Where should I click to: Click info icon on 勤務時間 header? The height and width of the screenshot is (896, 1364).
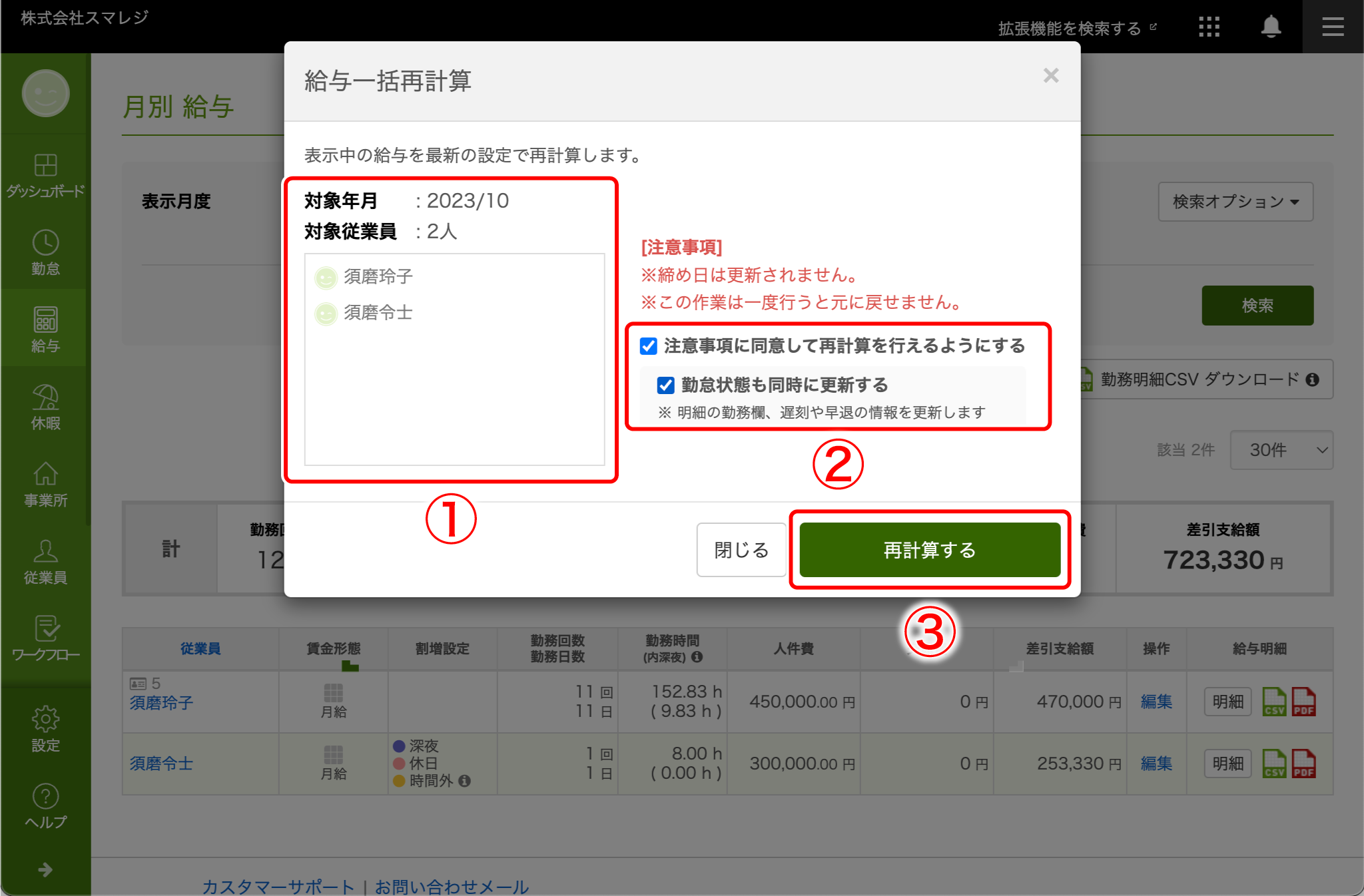tap(697, 657)
